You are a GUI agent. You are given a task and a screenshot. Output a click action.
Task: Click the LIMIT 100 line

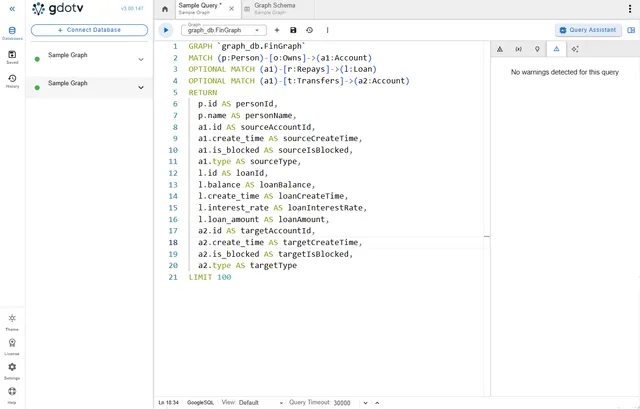210,277
